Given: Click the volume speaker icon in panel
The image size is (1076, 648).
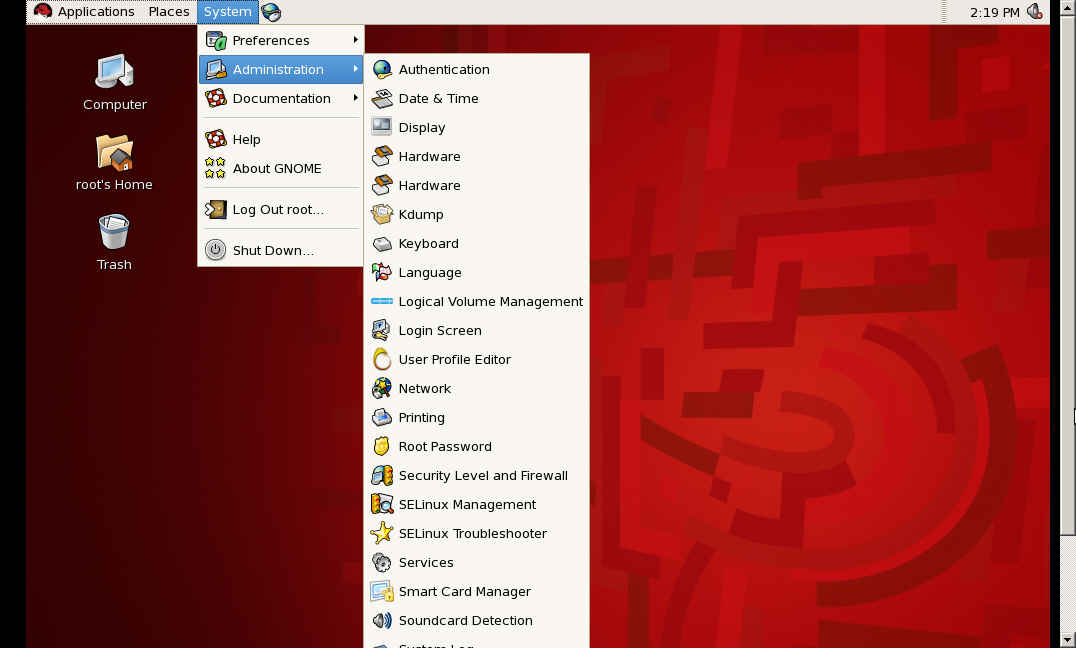Looking at the screenshot, I should pos(1034,11).
